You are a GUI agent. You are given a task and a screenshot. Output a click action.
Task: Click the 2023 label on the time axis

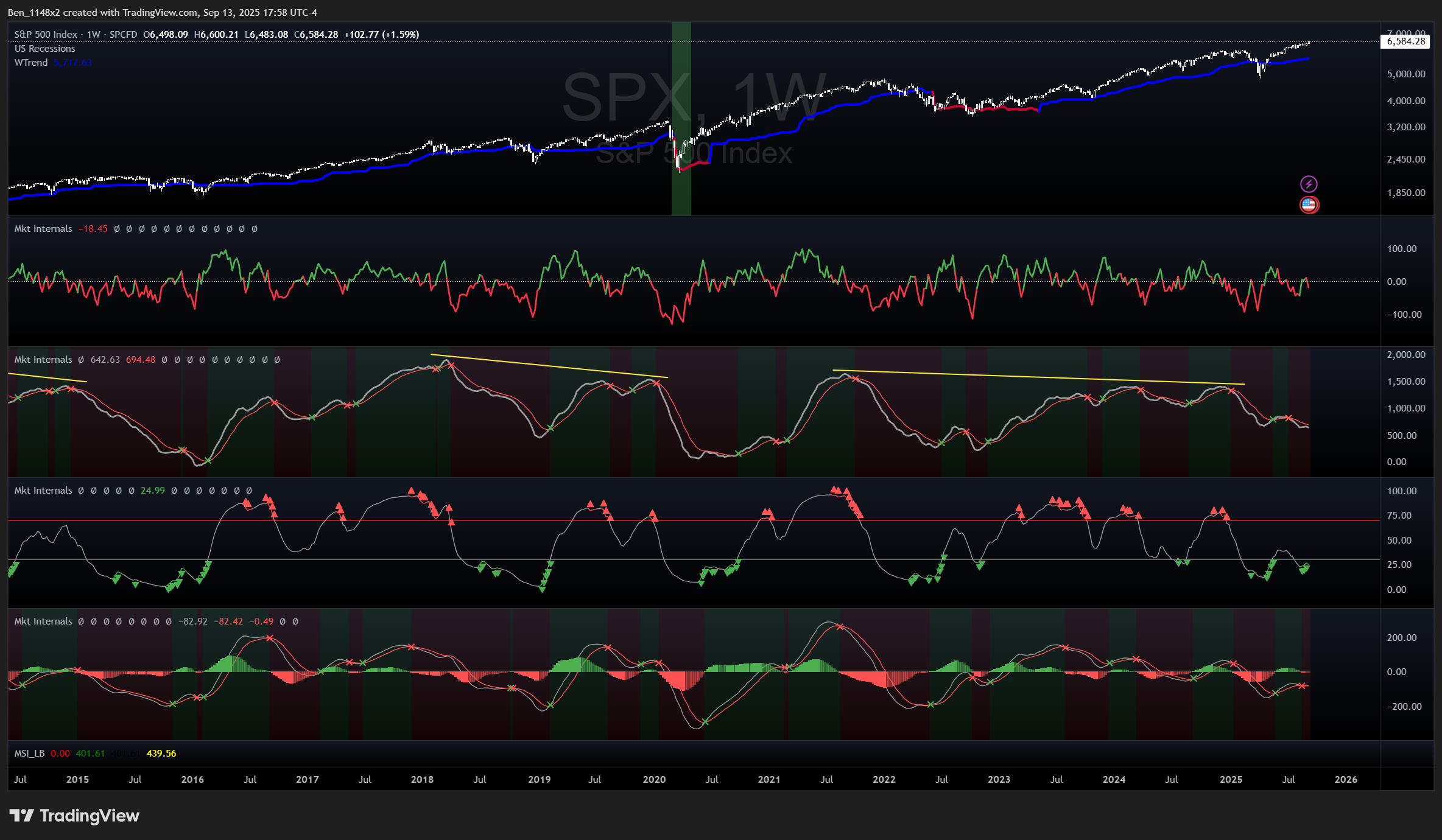tap(999, 780)
